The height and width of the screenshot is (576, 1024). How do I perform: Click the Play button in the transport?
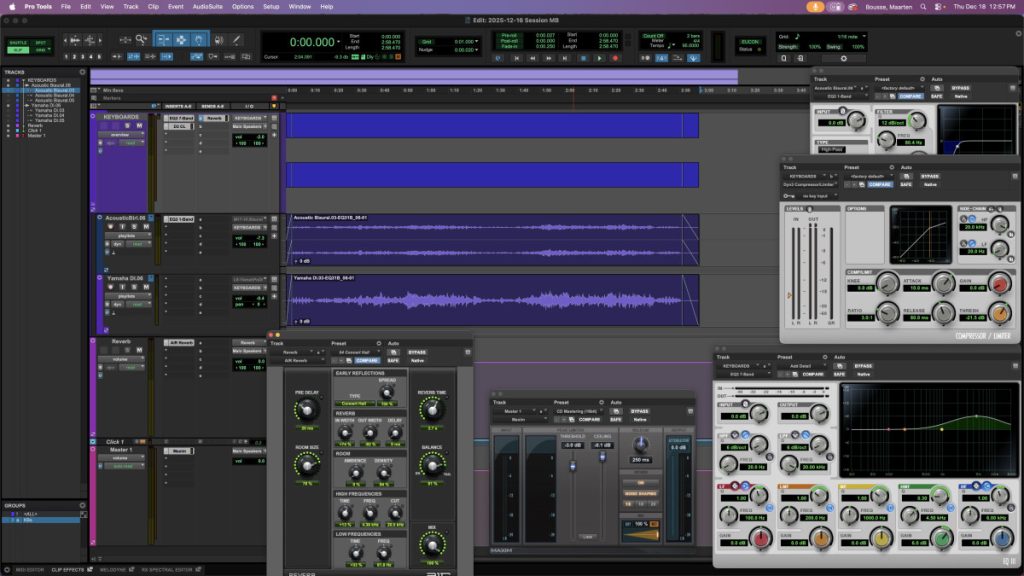click(x=600, y=58)
